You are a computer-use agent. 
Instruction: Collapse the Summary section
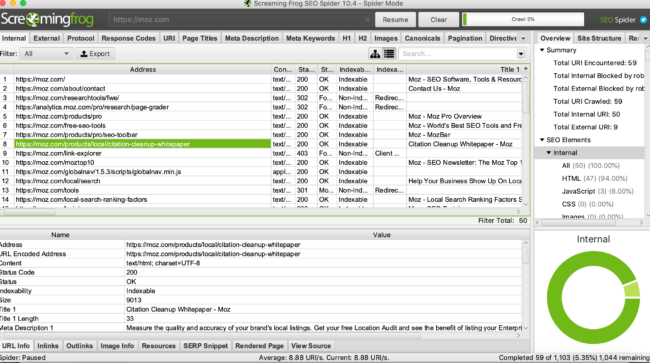coord(542,50)
